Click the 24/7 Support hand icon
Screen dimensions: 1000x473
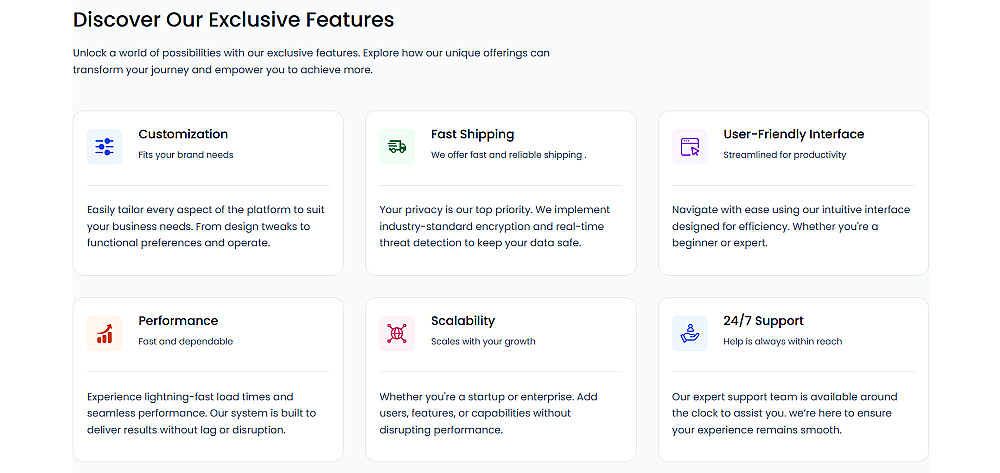click(x=690, y=333)
